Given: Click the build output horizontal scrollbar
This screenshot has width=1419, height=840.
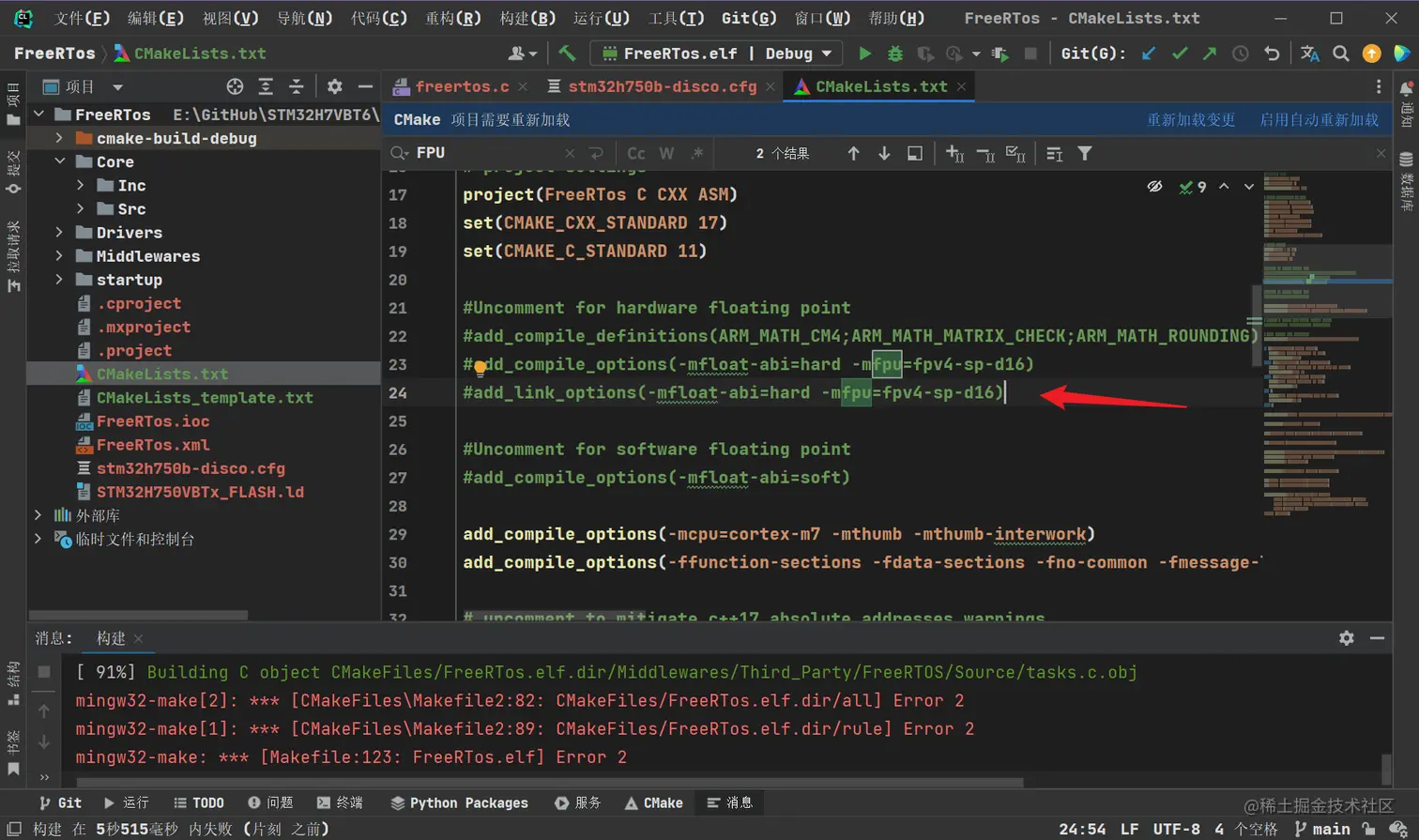Looking at the screenshot, I should pos(549,781).
